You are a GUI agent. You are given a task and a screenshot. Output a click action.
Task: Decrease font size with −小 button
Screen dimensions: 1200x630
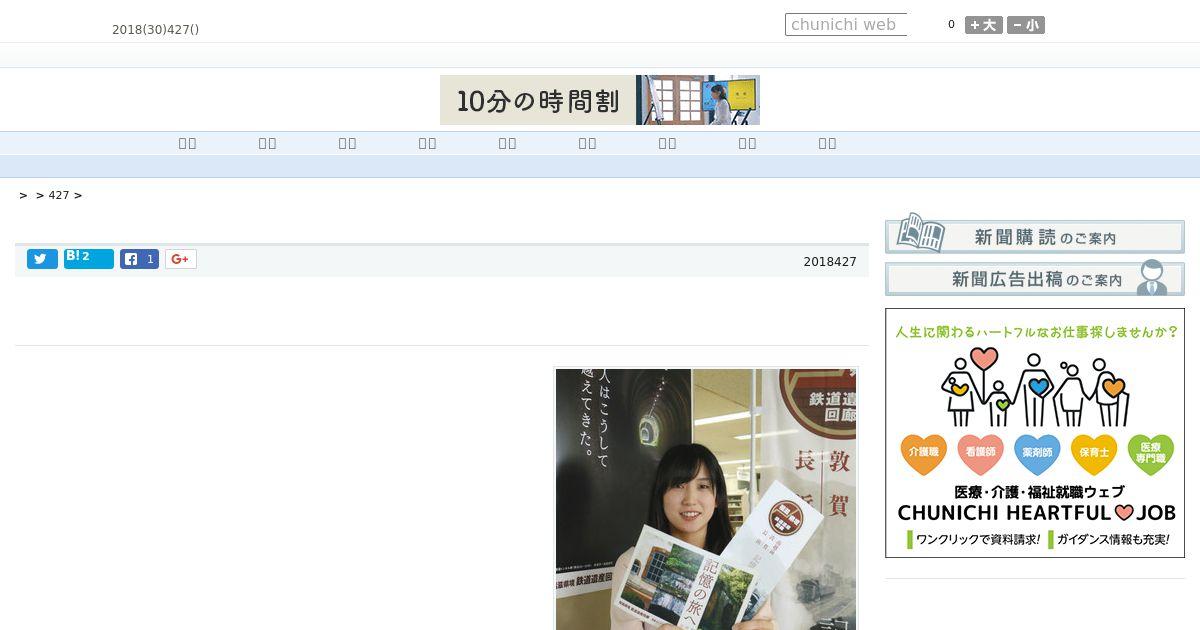(1026, 25)
